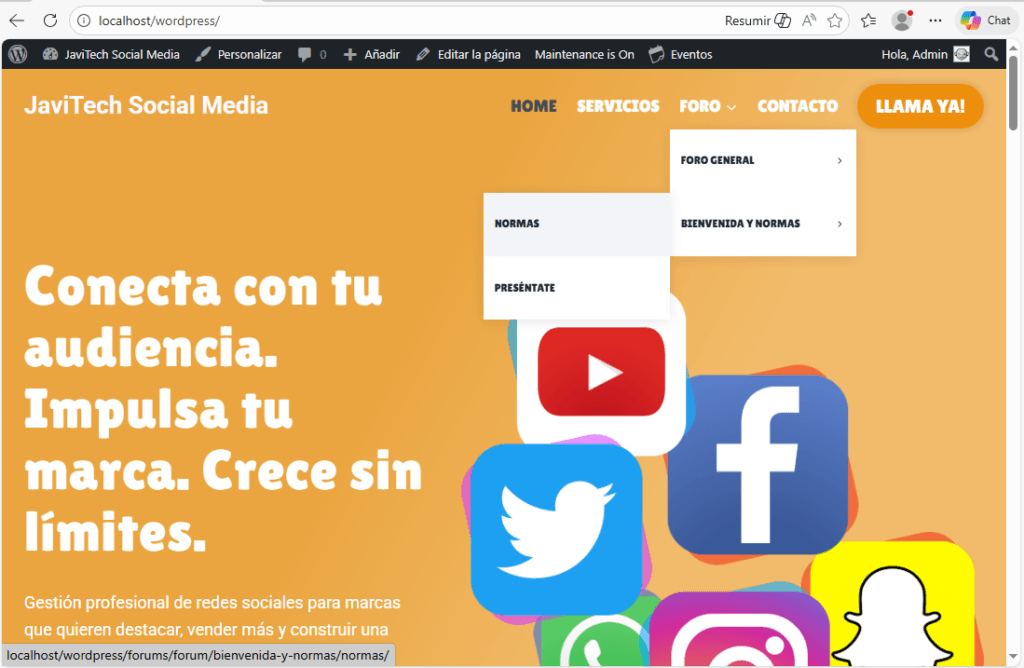
Task: Open browser settings and more menu
Action: click(935, 20)
